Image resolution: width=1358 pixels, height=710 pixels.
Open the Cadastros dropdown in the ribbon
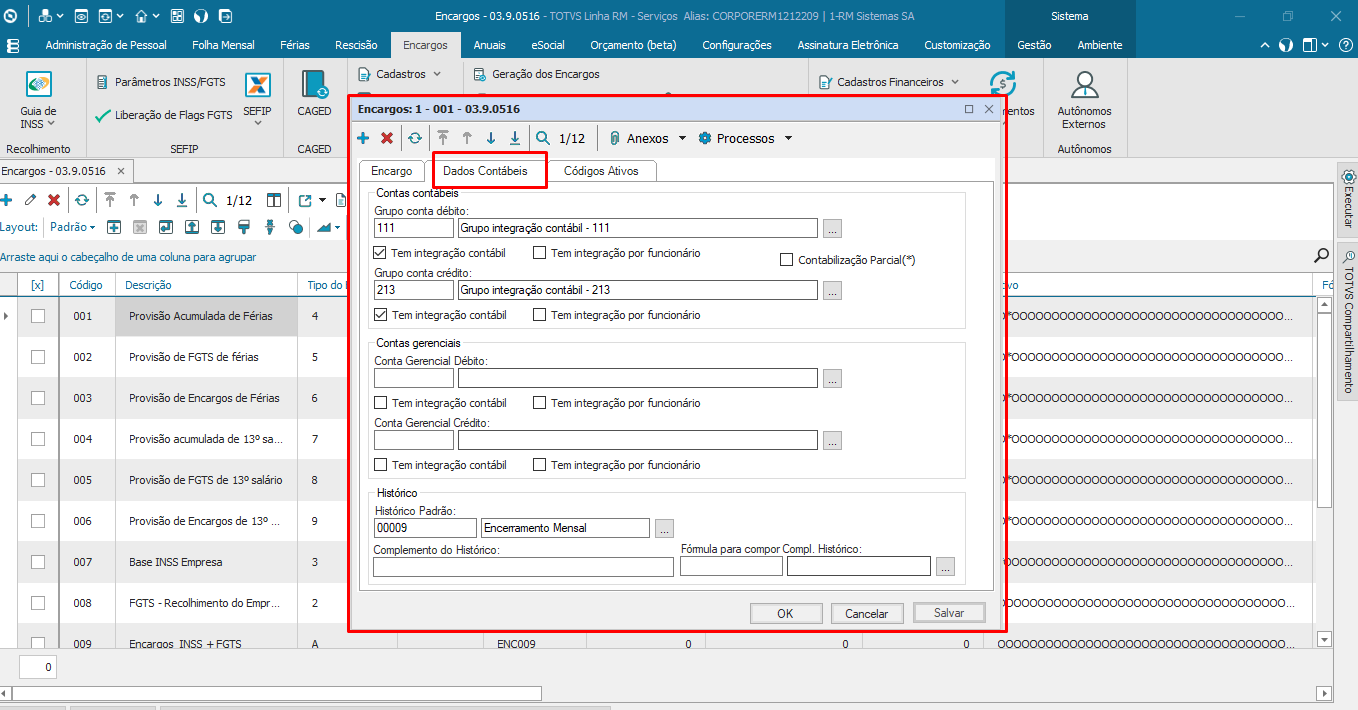coord(400,74)
